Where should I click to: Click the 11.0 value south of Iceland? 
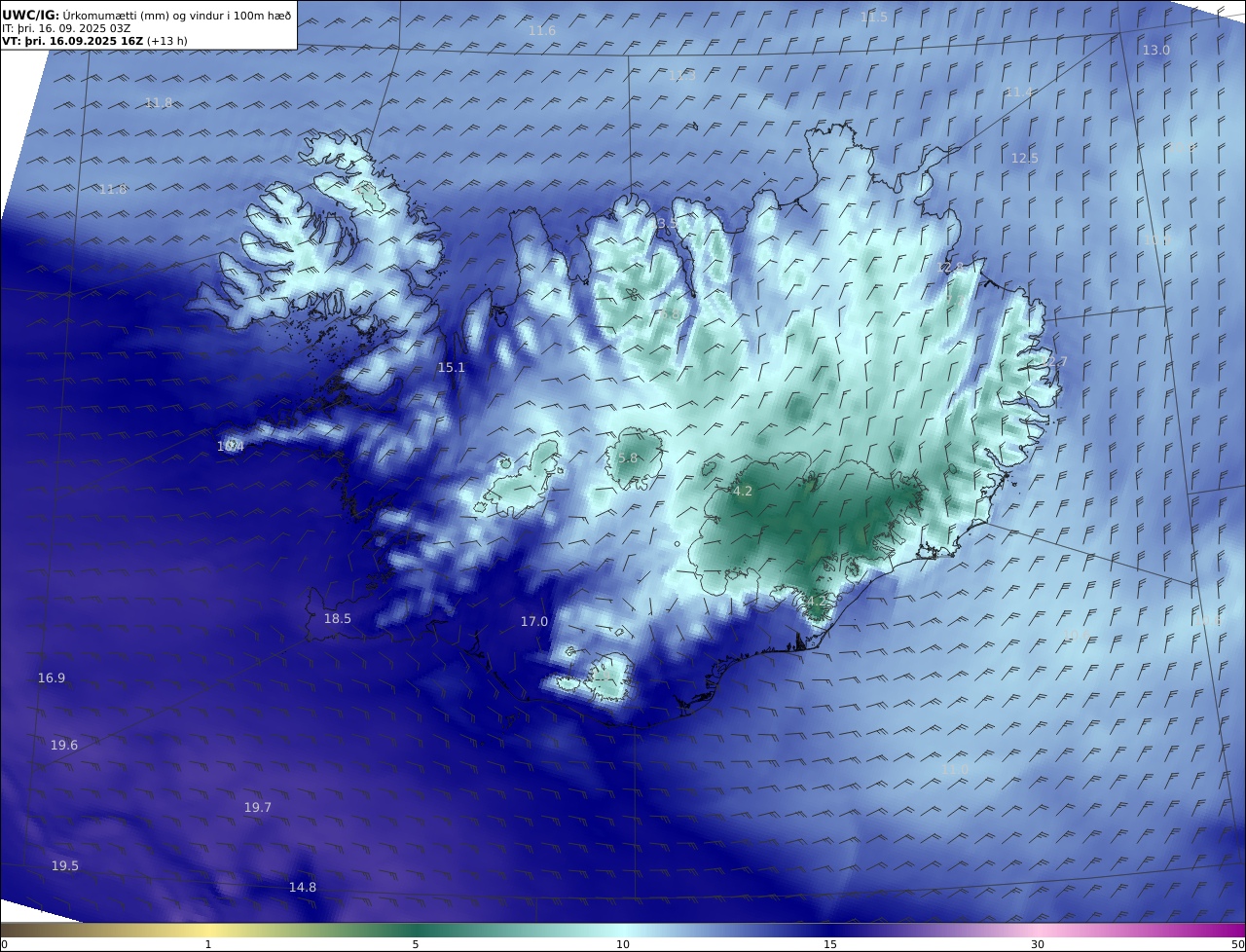(x=955, y=770)
